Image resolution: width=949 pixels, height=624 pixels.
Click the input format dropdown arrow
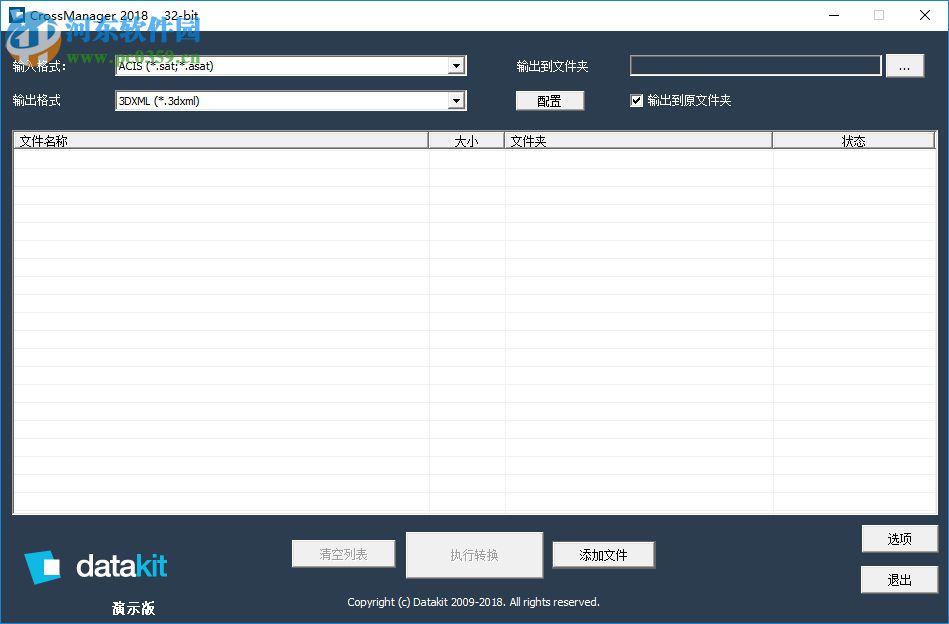[x=457, y=65]
